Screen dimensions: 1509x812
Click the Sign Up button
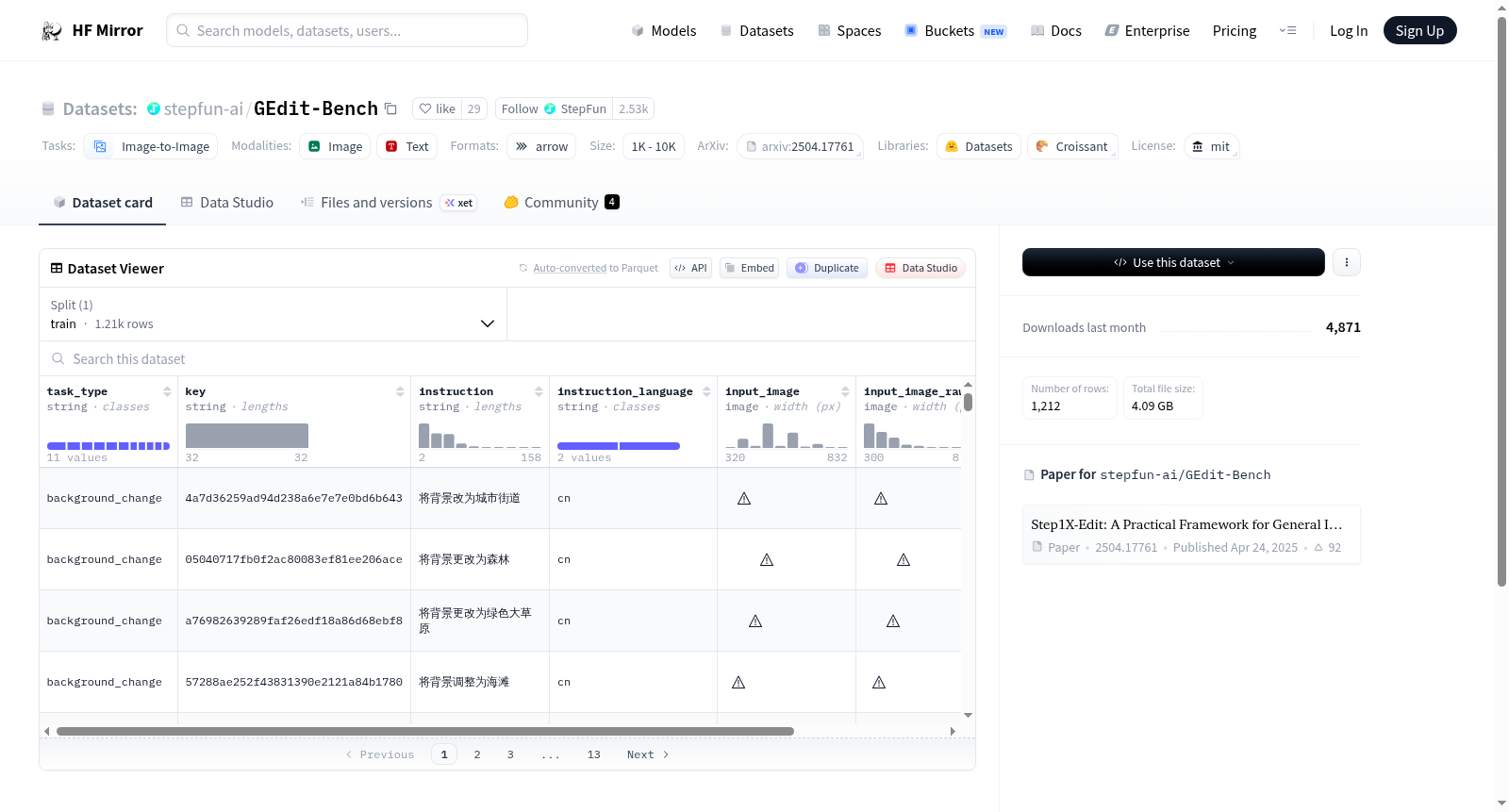click(x=1419, y=30)
